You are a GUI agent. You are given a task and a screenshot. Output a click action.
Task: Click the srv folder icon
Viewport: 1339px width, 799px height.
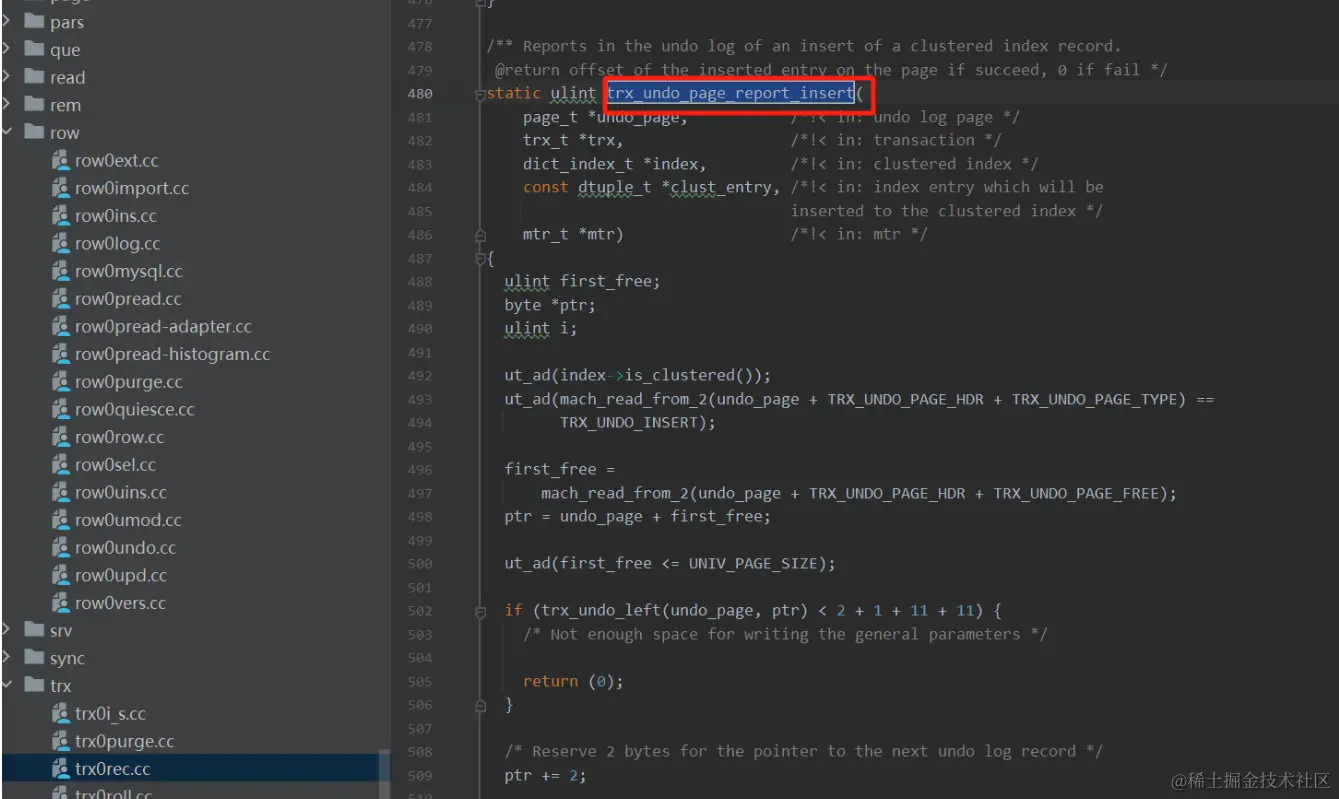click(34, 630)
